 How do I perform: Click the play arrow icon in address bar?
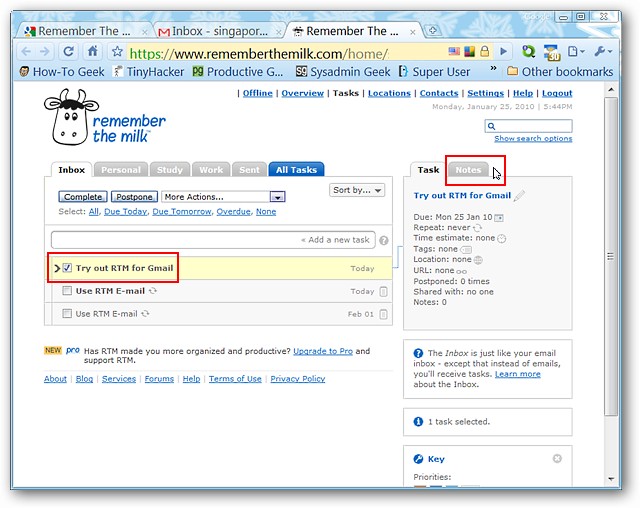504,51
